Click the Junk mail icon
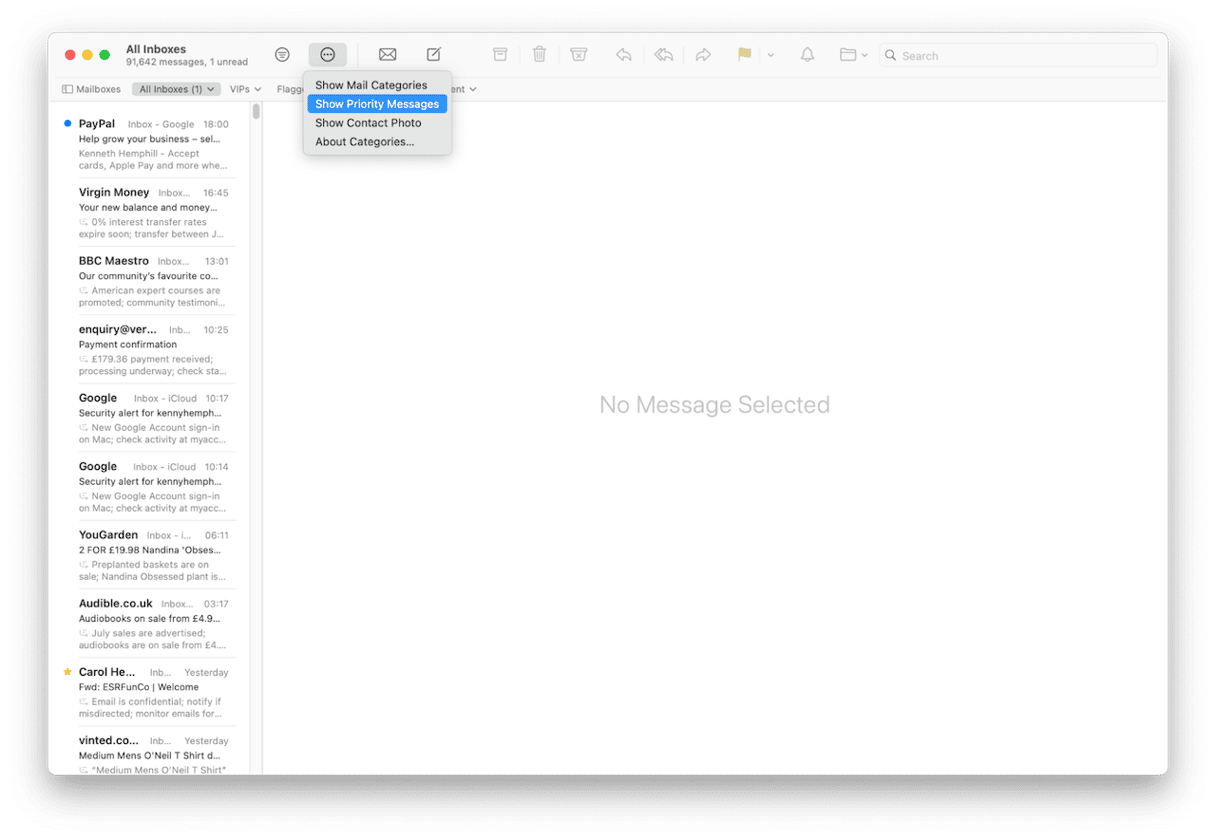Viewport: 1216px width, 839px height. [579, 55]
